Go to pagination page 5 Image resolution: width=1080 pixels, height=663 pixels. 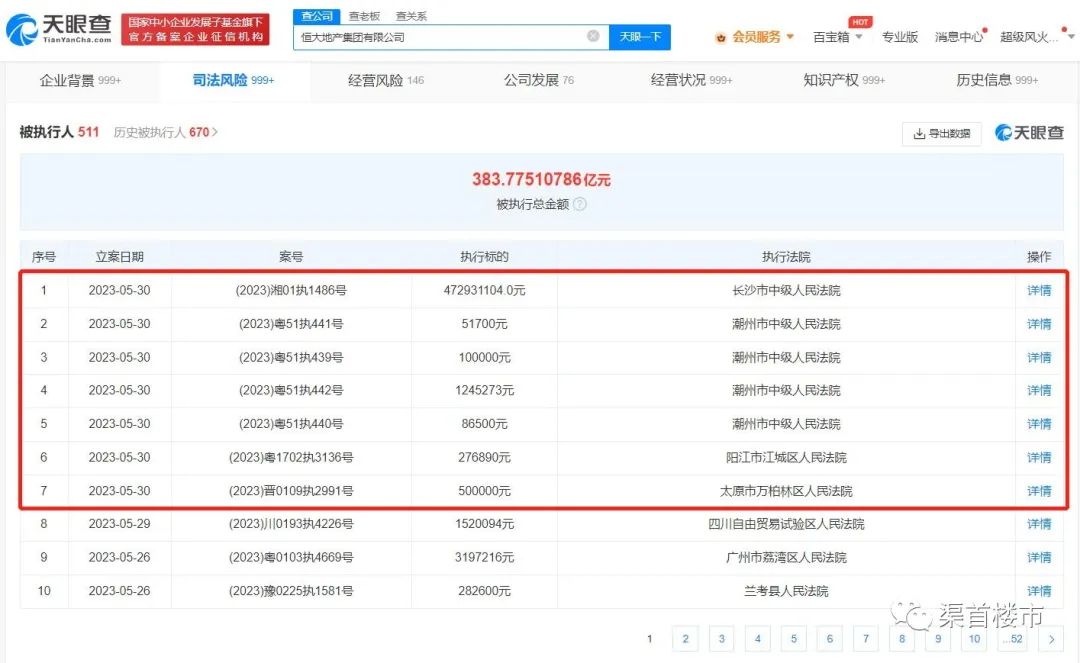(793, 639)
